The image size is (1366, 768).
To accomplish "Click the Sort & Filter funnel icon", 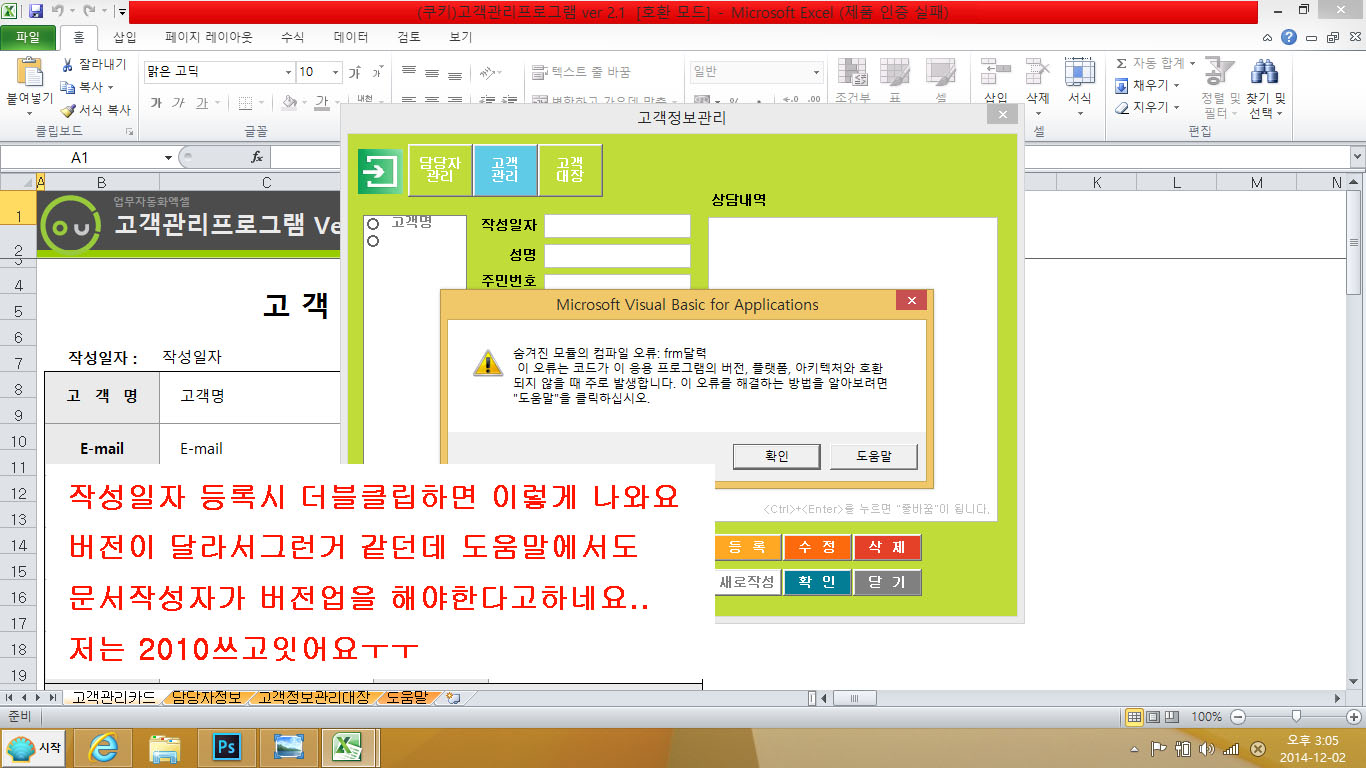I will 1220,72.
